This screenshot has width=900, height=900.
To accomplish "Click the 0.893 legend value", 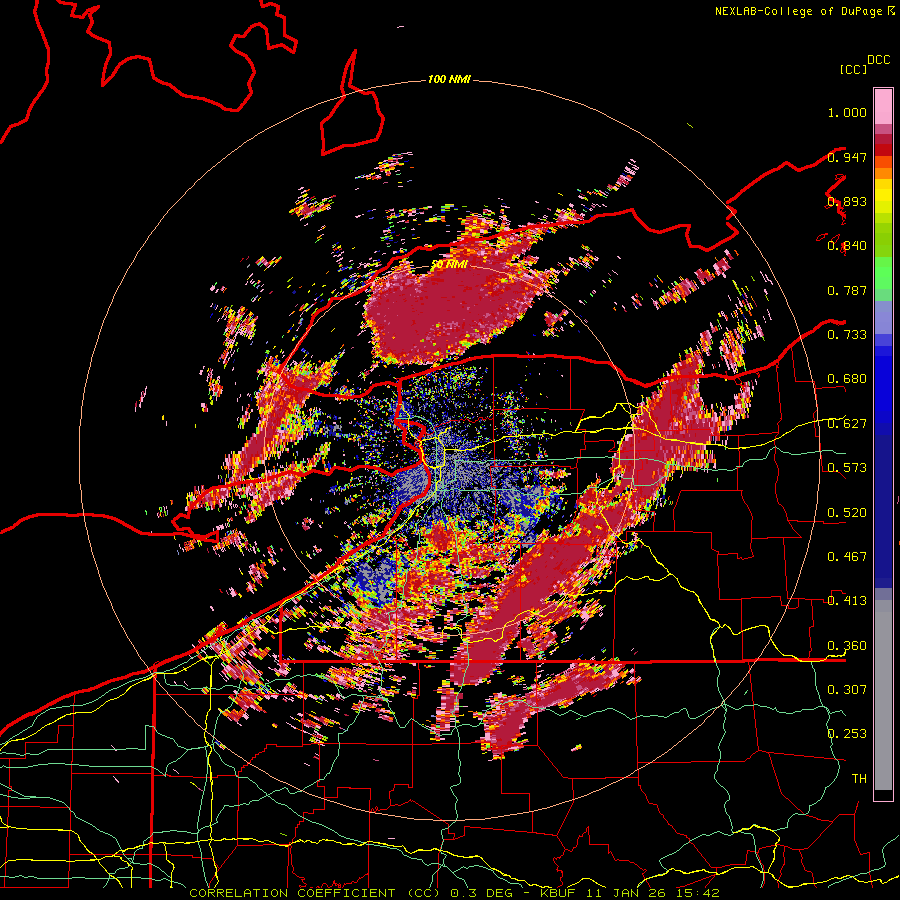I will 847,201.
